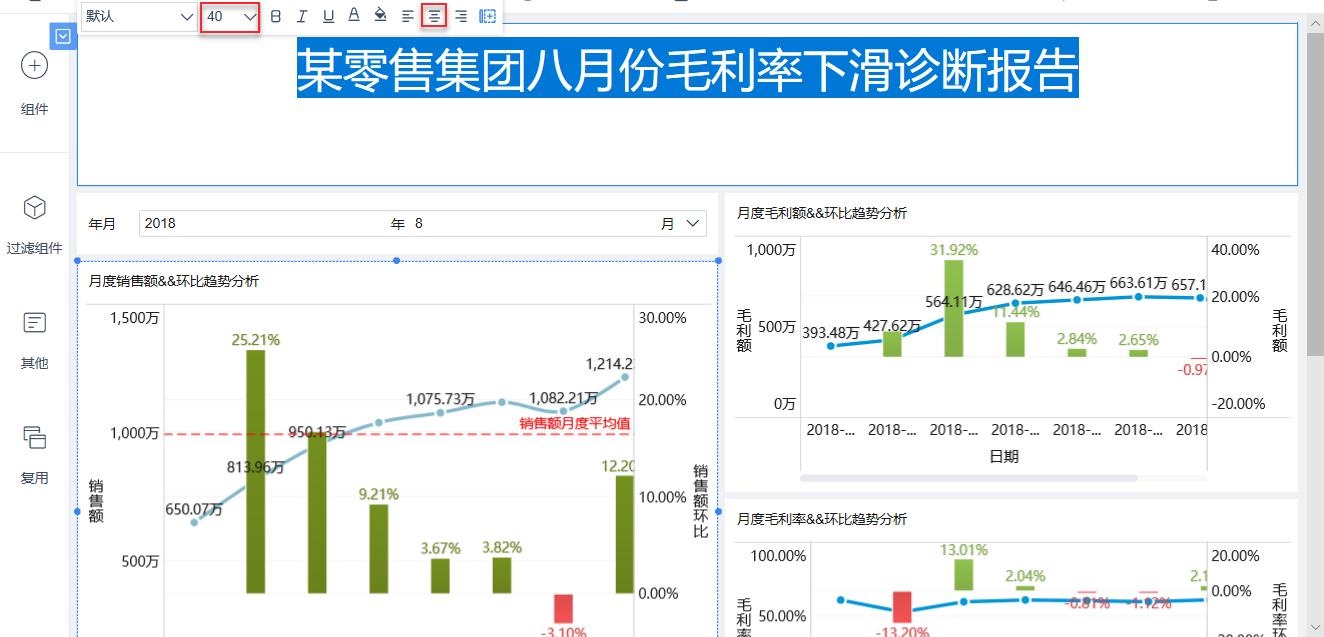Open the background fill color picker
Screen dimensions: 1324x637
click(x=380, y=16)
